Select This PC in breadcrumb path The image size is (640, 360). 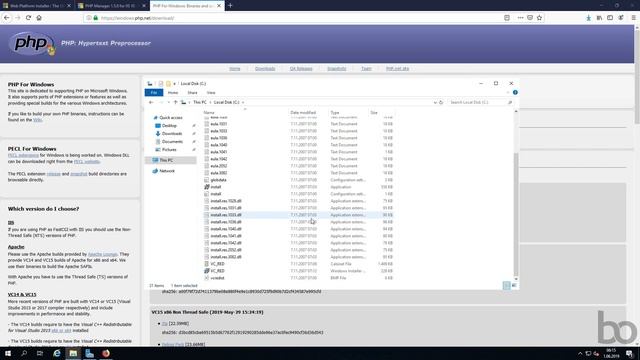coord(200,102)
